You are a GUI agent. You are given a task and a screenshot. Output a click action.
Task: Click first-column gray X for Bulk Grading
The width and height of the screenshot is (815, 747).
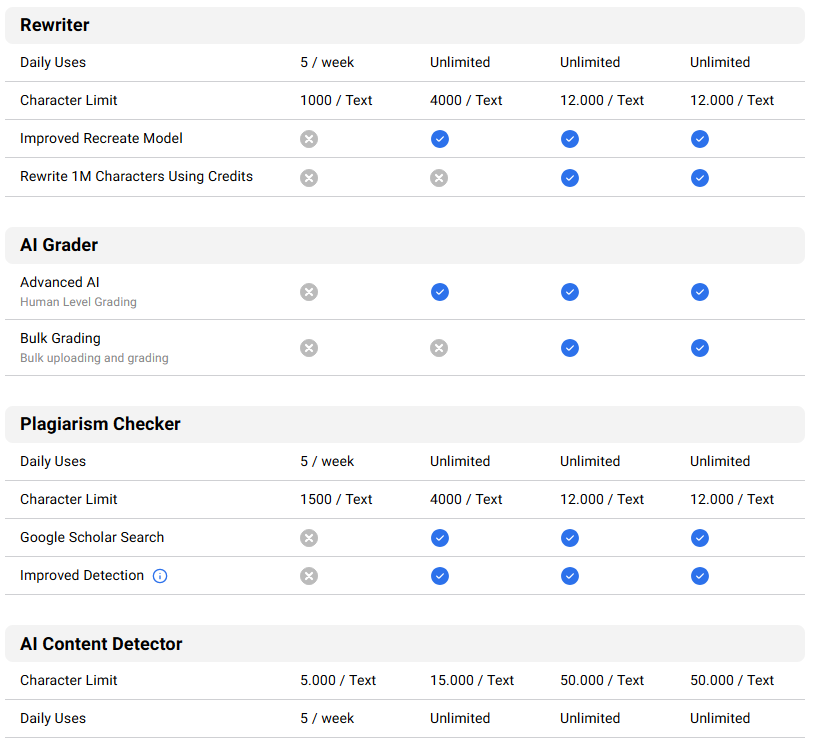coord(309,348)
